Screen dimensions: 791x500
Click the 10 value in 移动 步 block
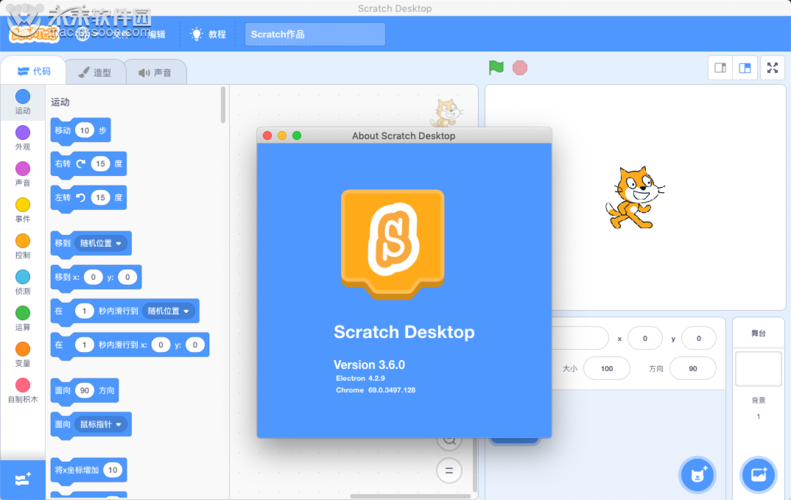85,130
